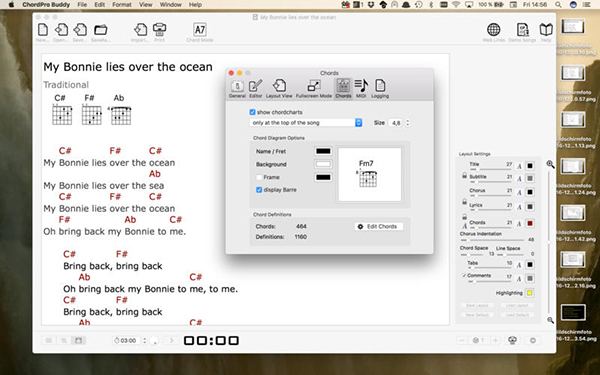Open the Wi-Fi menu bar icon
Viewport: 600px width, 375px height.
[455, 5]
